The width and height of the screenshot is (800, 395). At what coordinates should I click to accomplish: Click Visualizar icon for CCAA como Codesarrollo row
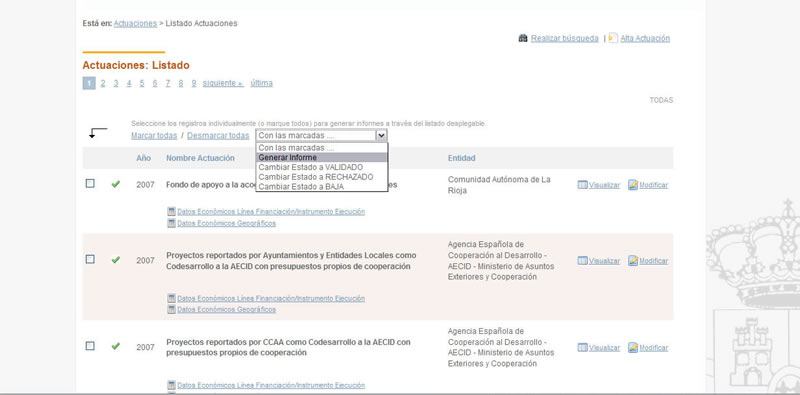point(583,348)
